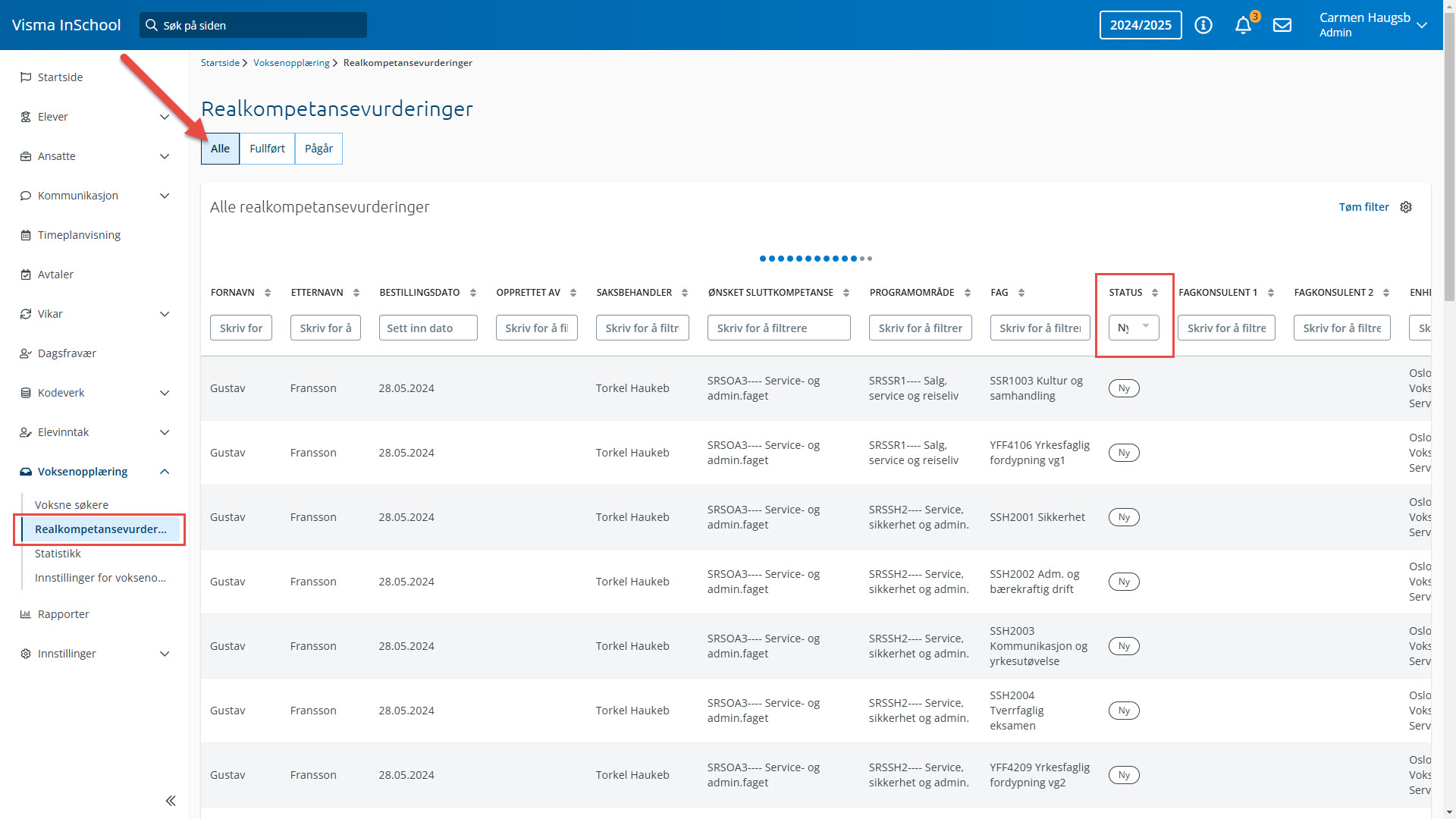Open Statistikk in sidebar

[x=58, y=554]
